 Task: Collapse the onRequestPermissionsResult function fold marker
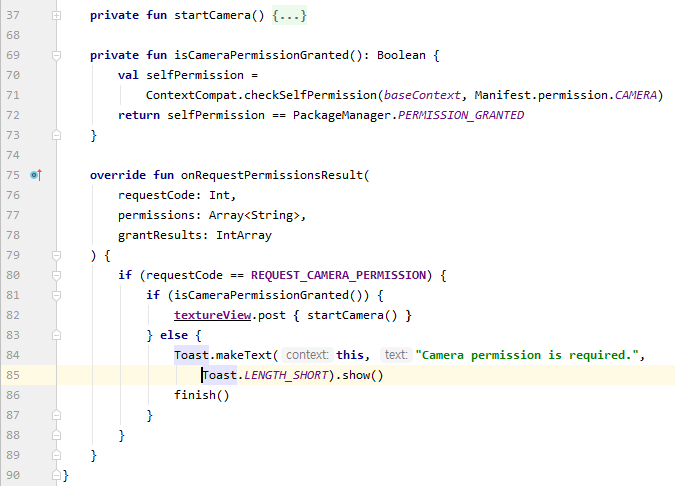coord(57,175)
